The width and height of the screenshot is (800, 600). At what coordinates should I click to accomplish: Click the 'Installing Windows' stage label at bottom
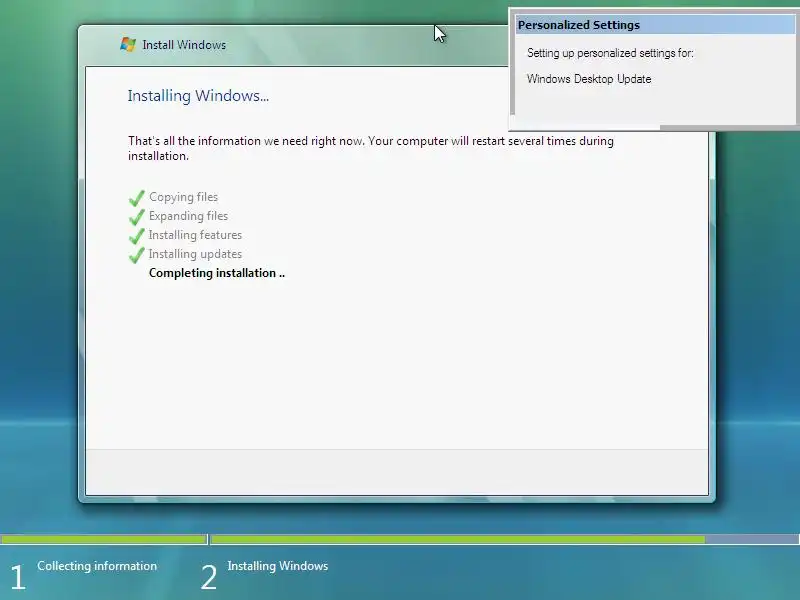click(278, 566)
